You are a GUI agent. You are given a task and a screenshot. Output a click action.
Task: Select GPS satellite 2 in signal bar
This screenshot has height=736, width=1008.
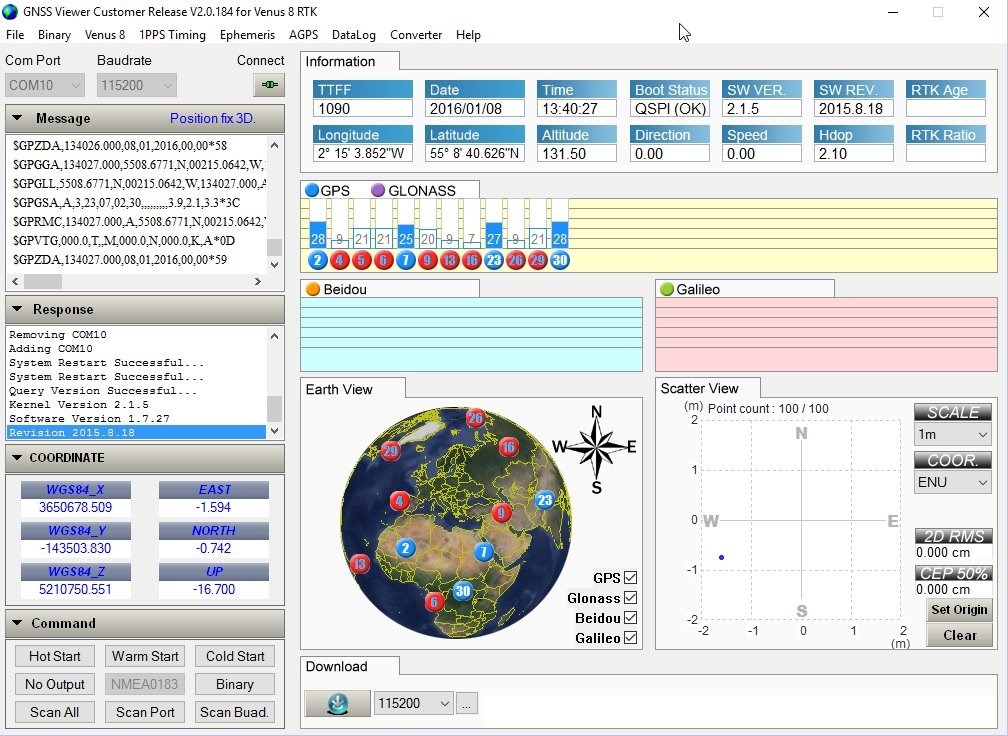[317, 260]
